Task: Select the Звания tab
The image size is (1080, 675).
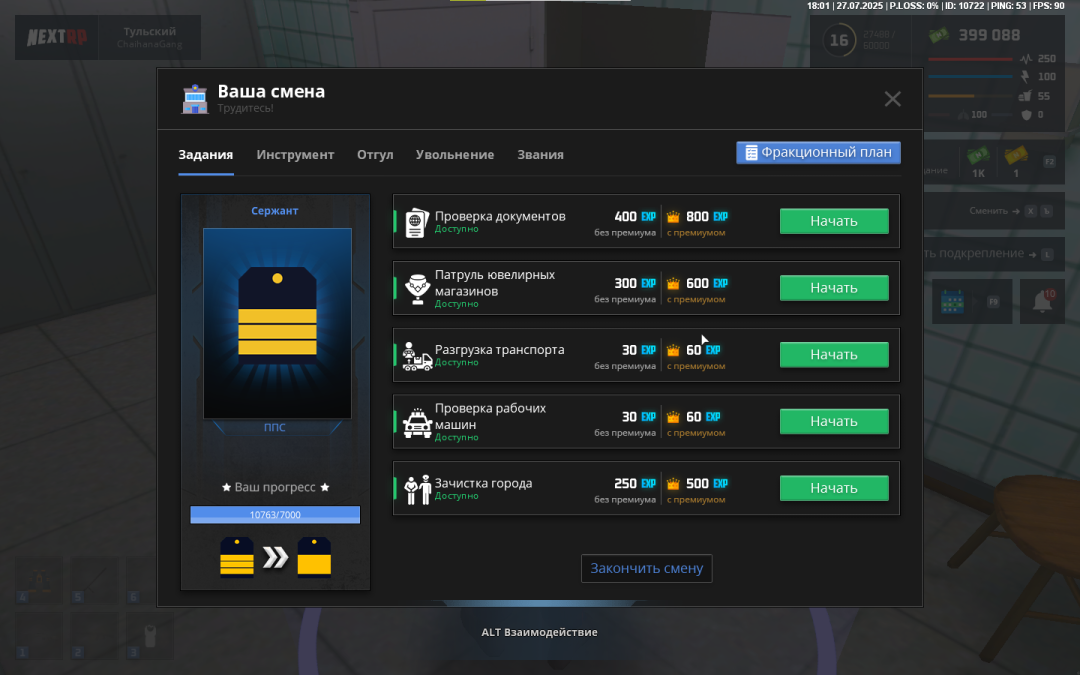Action: pos(540,155)
